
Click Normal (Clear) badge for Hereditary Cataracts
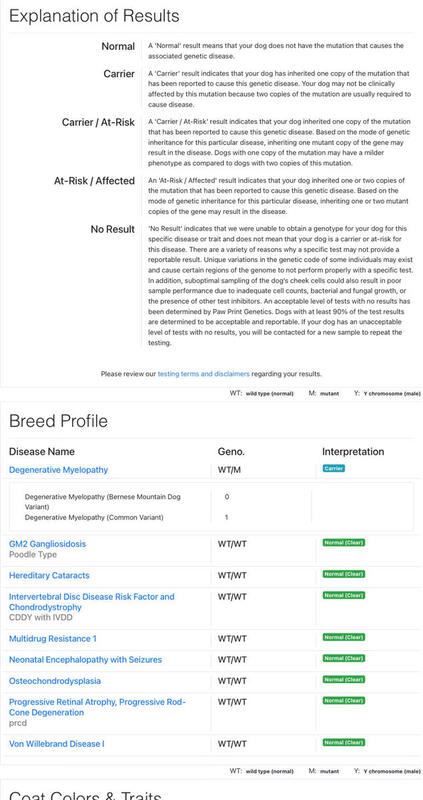click(x=344, y=574)
